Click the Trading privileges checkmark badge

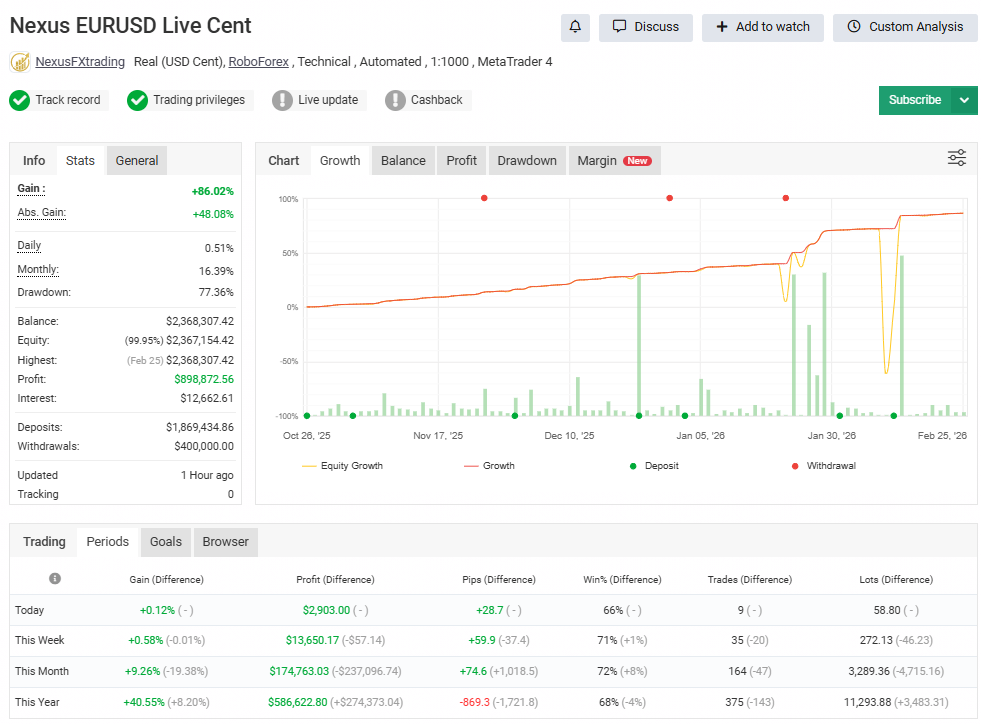tap(137, 100)
